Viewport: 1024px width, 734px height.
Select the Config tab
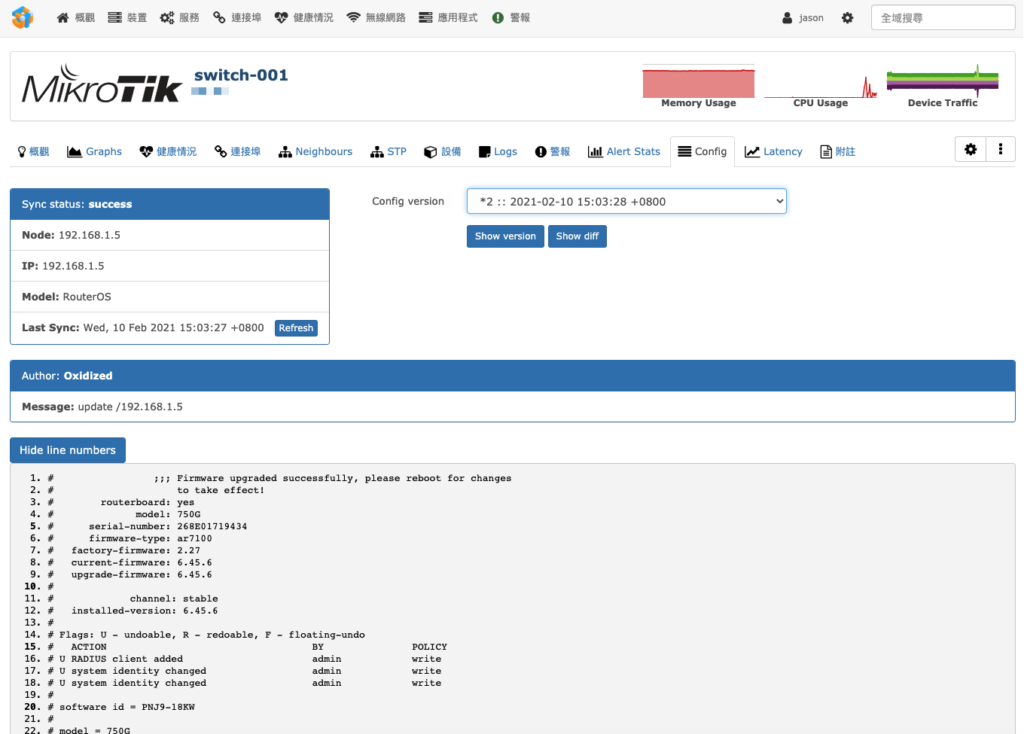click(x=702, y=152)
